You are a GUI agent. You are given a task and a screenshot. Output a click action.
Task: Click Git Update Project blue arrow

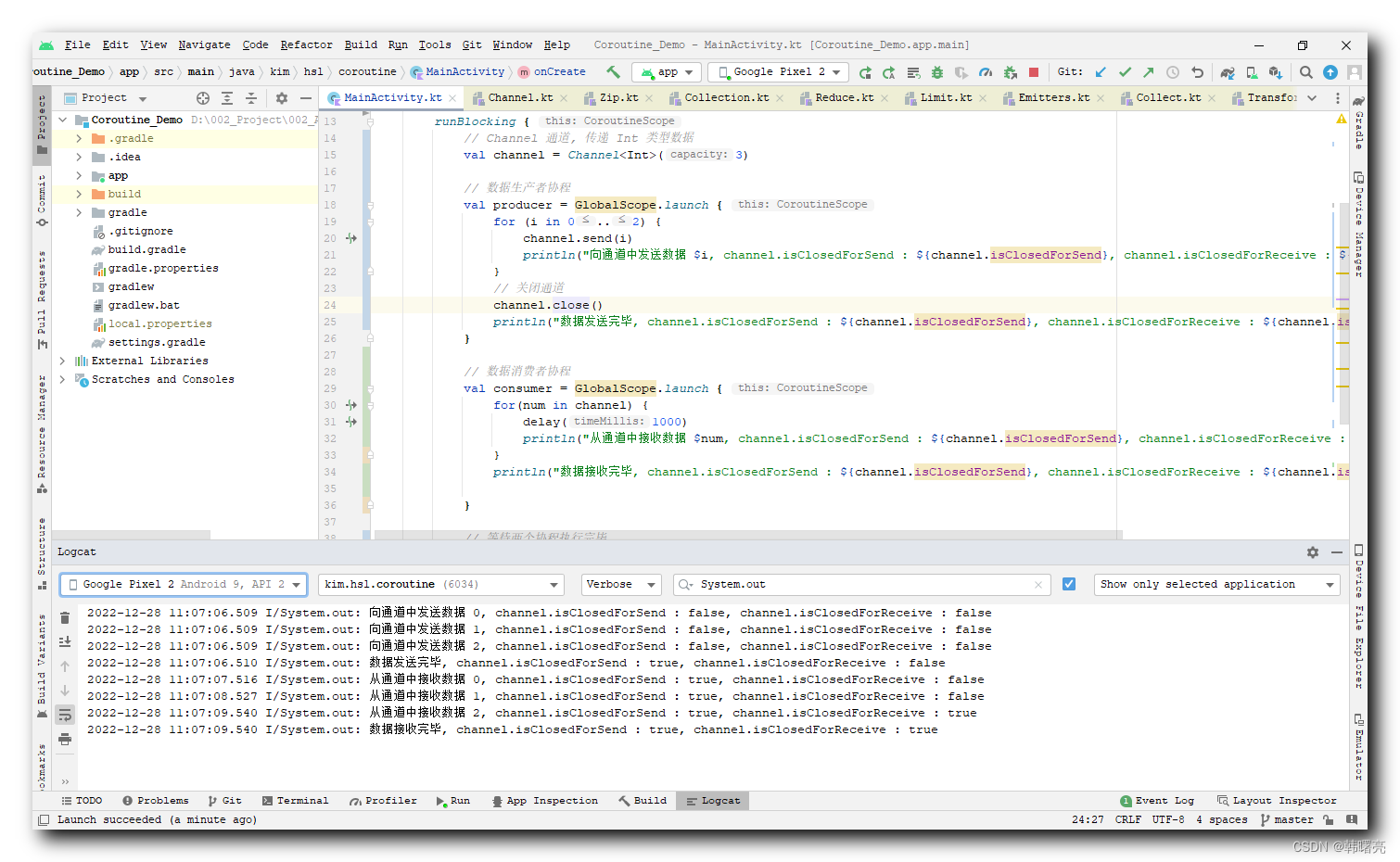click(x=1101, y=72)
